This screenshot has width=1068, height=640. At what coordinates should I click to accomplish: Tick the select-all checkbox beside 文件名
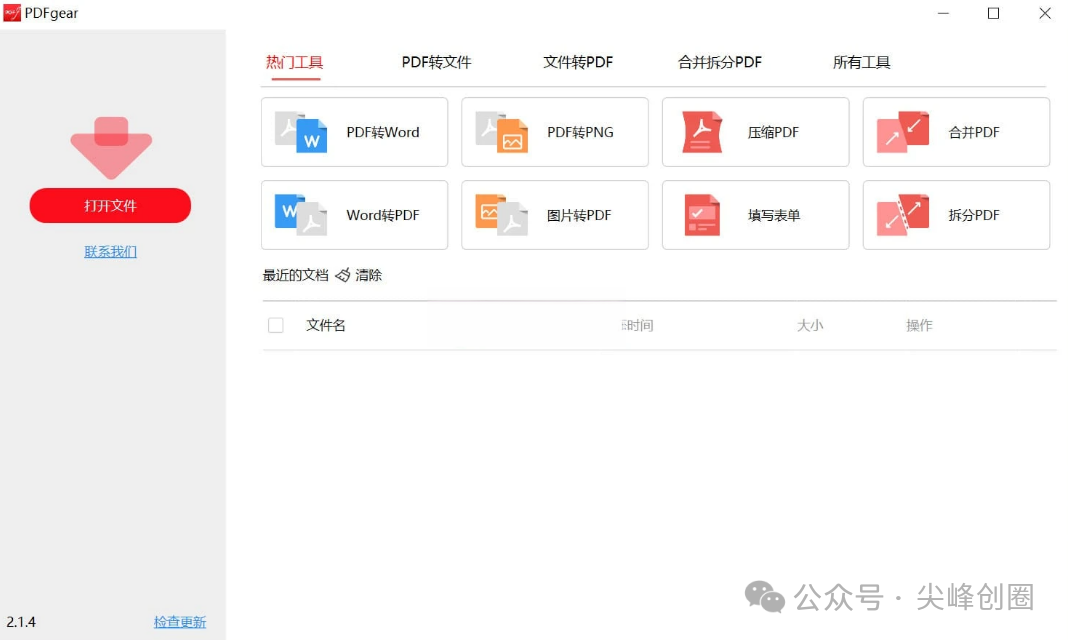point(276,325)
